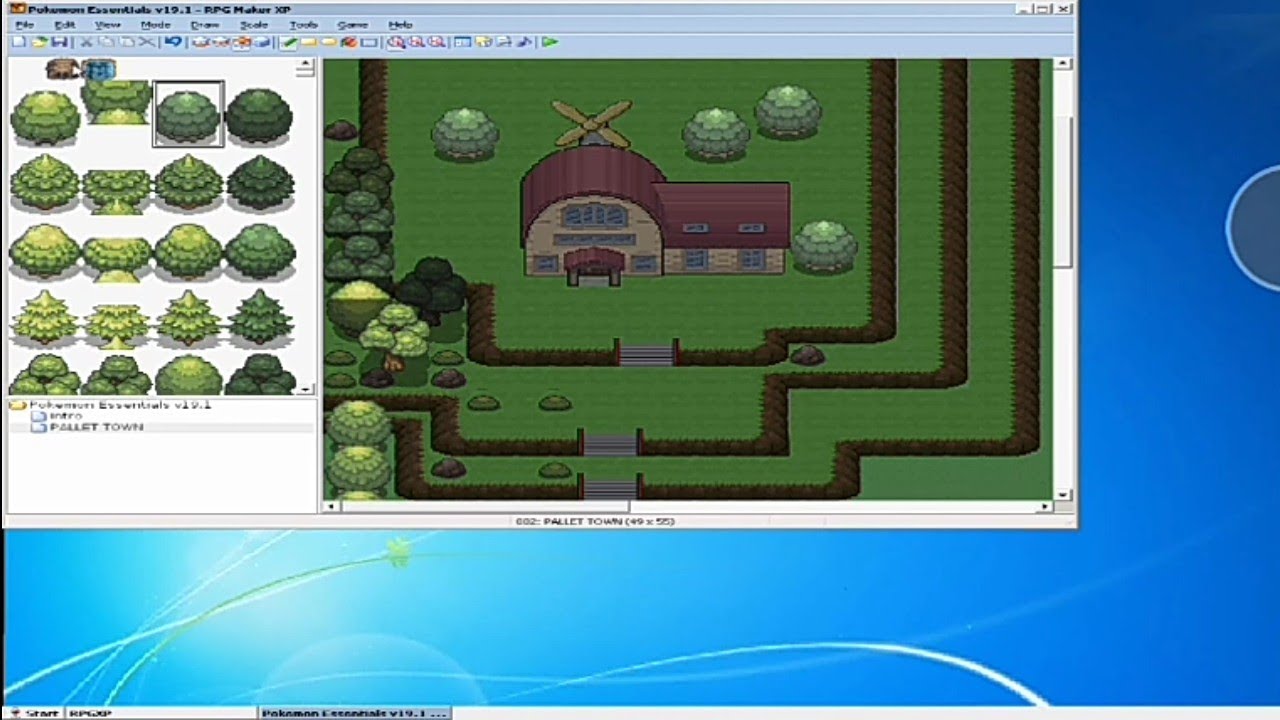The height and width of the screenshot is (720, 1280).
Task: Click the map horizontal scroll right arrow
Action: click(1044, 507)
